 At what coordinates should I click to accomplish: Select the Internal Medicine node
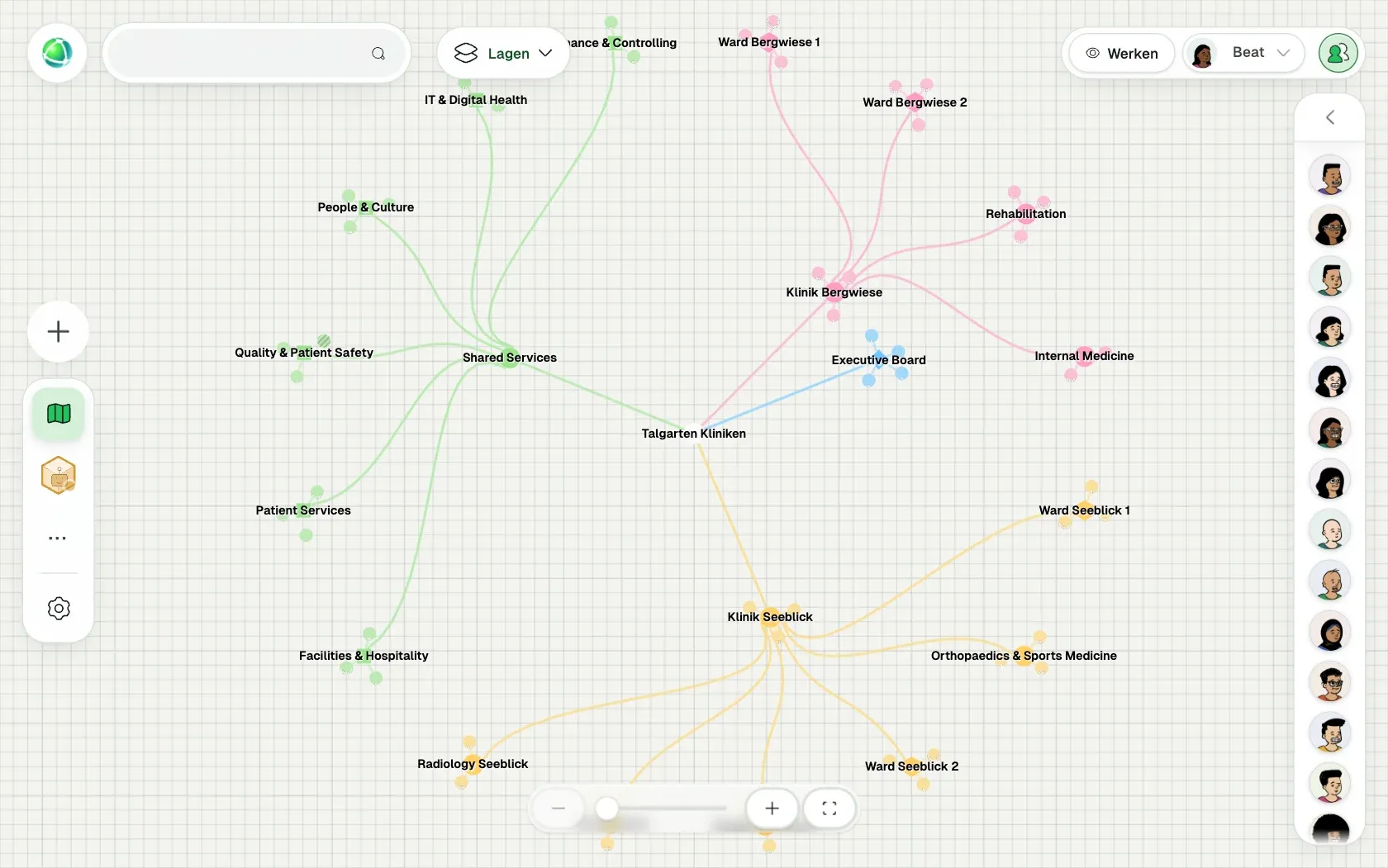[x=1085, y=356]
